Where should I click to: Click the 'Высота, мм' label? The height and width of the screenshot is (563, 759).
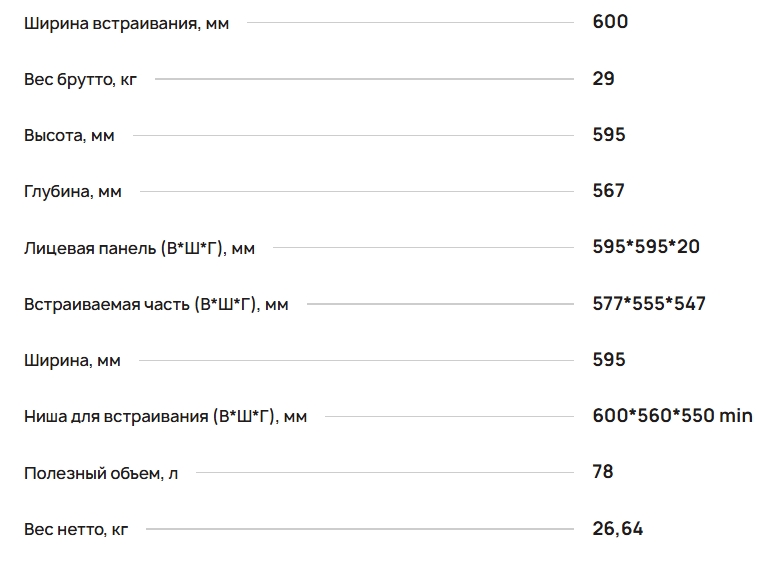click(x=69, y=135)
